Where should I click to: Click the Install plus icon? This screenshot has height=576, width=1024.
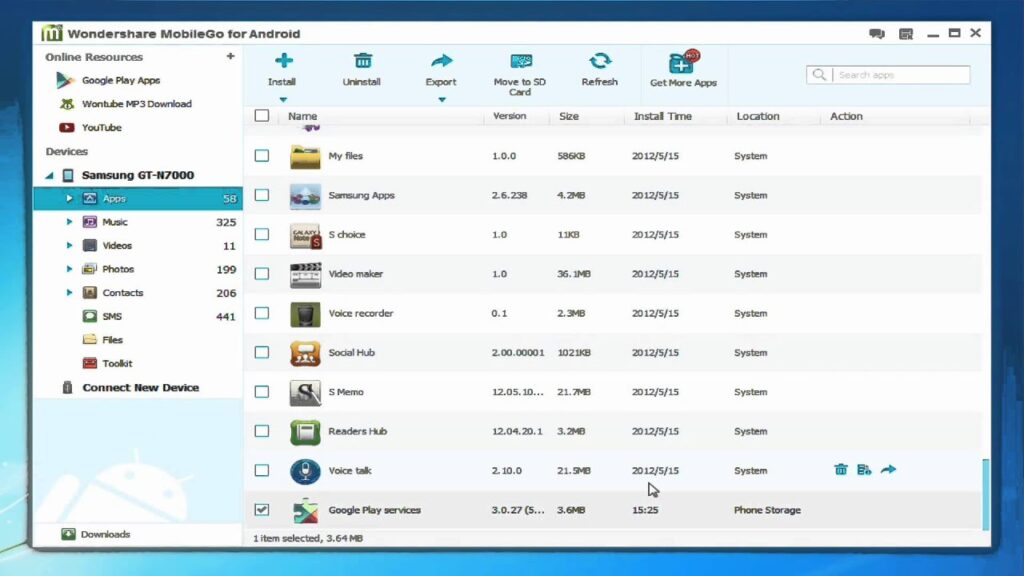point(283,61)
